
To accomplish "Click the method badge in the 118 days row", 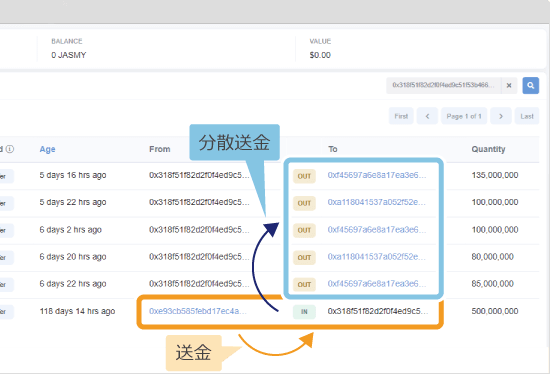I will tap(6, 312).
